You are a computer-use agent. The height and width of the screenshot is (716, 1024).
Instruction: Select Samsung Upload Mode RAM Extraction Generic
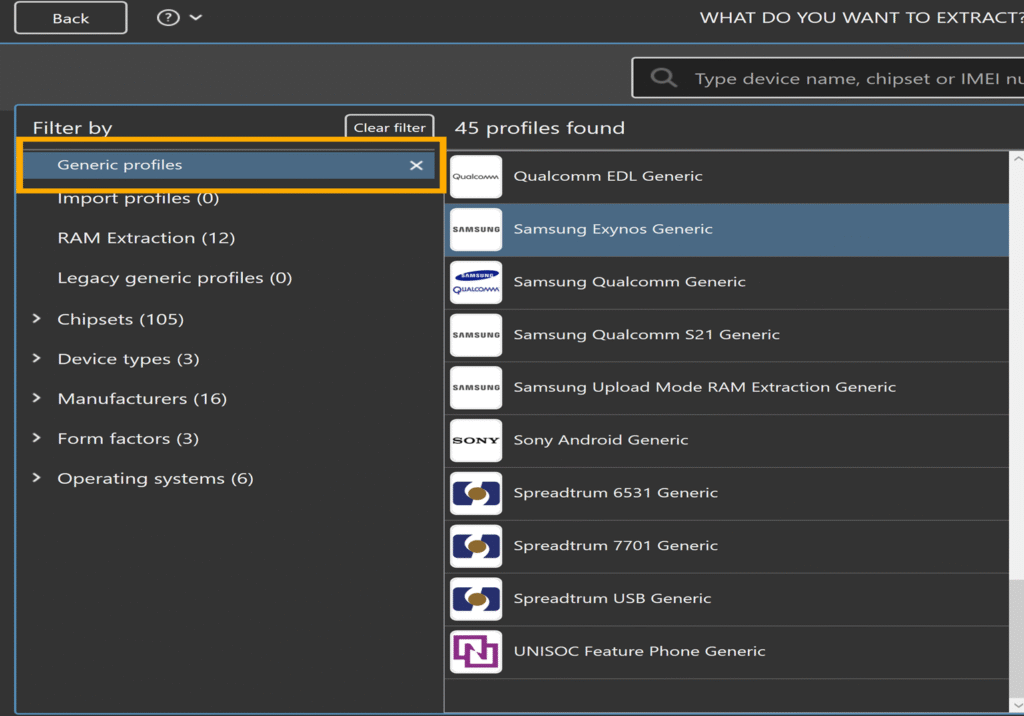(x=704, y=387)
